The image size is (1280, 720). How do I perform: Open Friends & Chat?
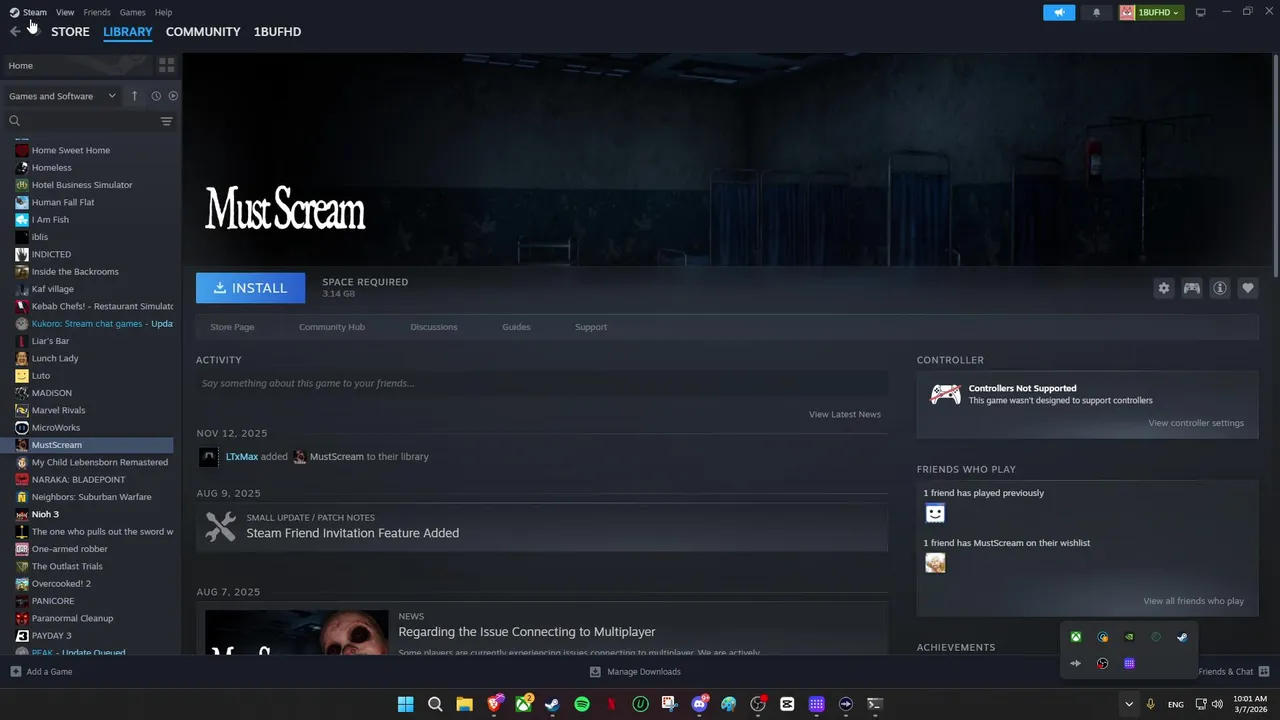coord(1233,672)
